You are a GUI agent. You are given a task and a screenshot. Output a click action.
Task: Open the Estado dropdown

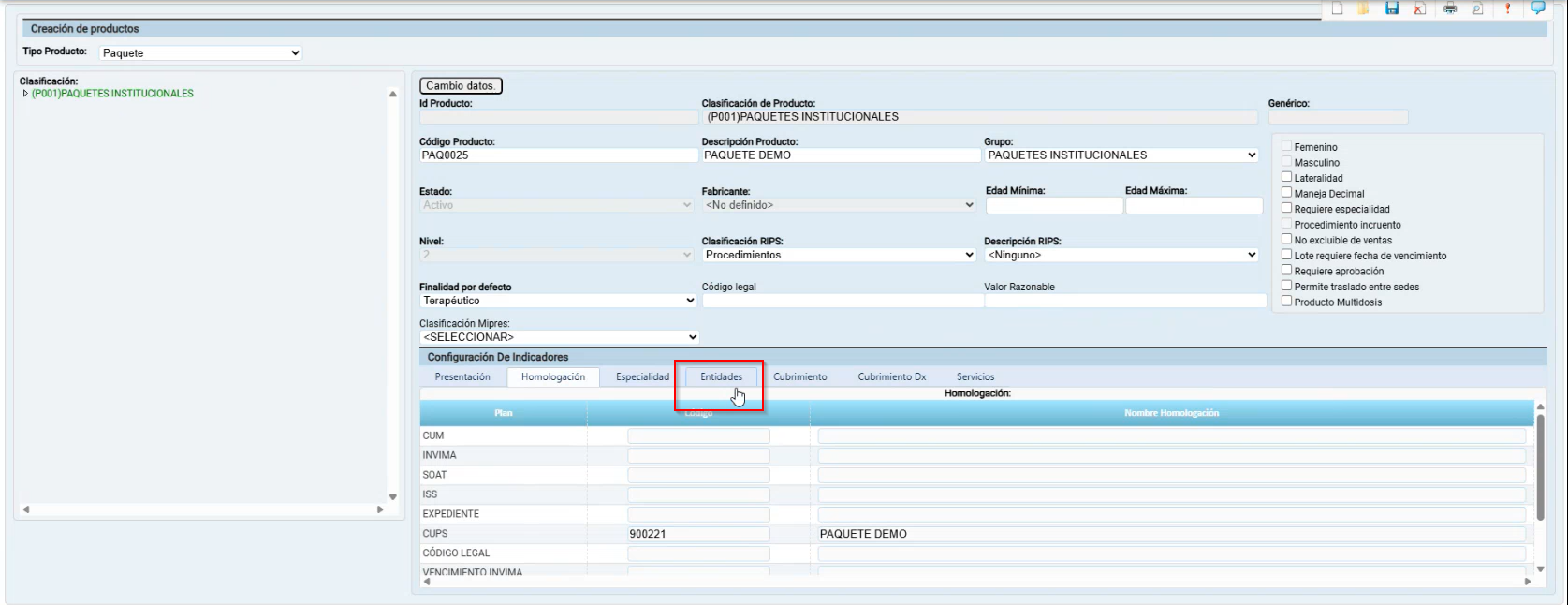click(x=556, y=205)
